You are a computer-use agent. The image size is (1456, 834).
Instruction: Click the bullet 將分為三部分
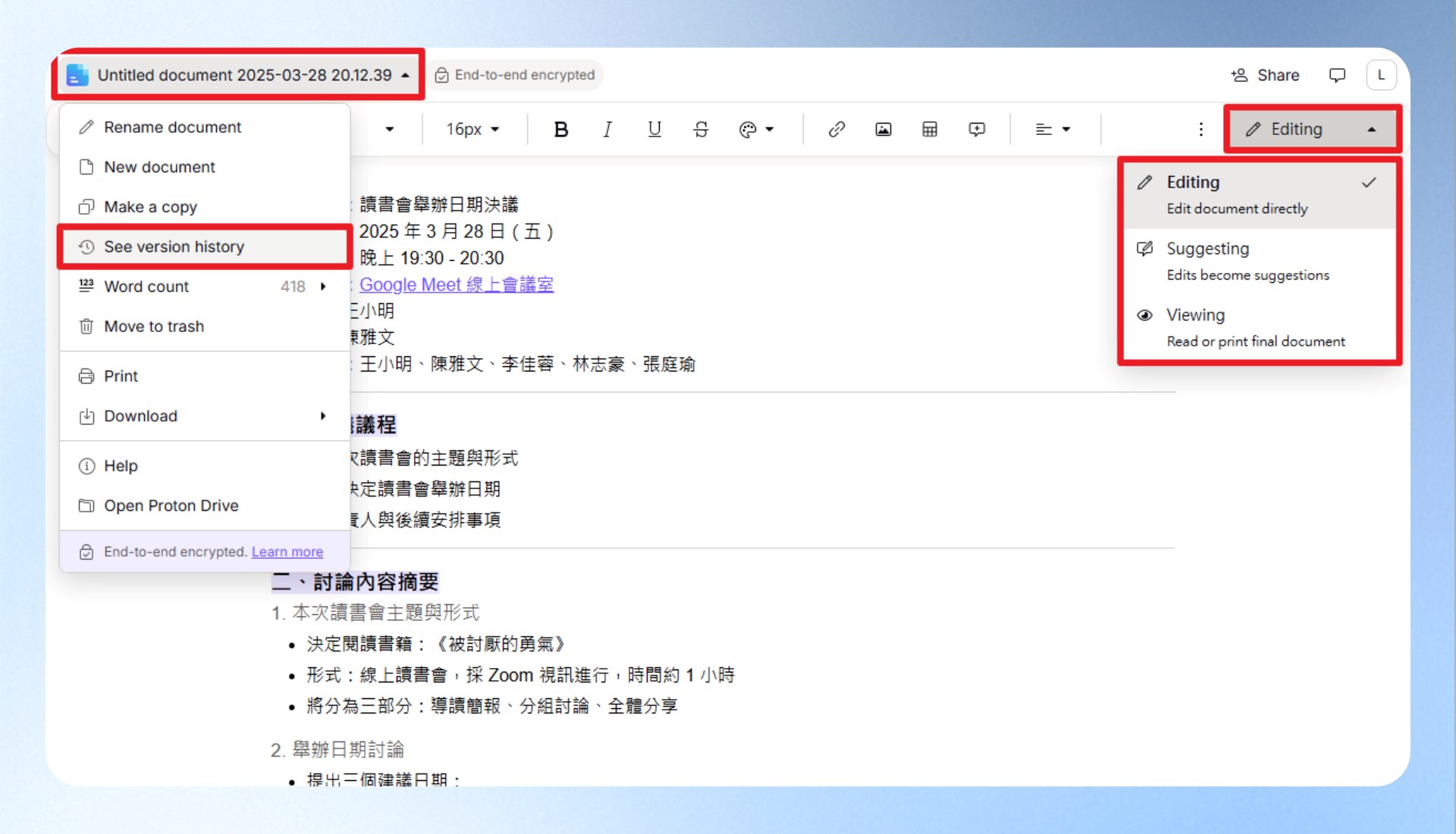[x=492, y=707]
